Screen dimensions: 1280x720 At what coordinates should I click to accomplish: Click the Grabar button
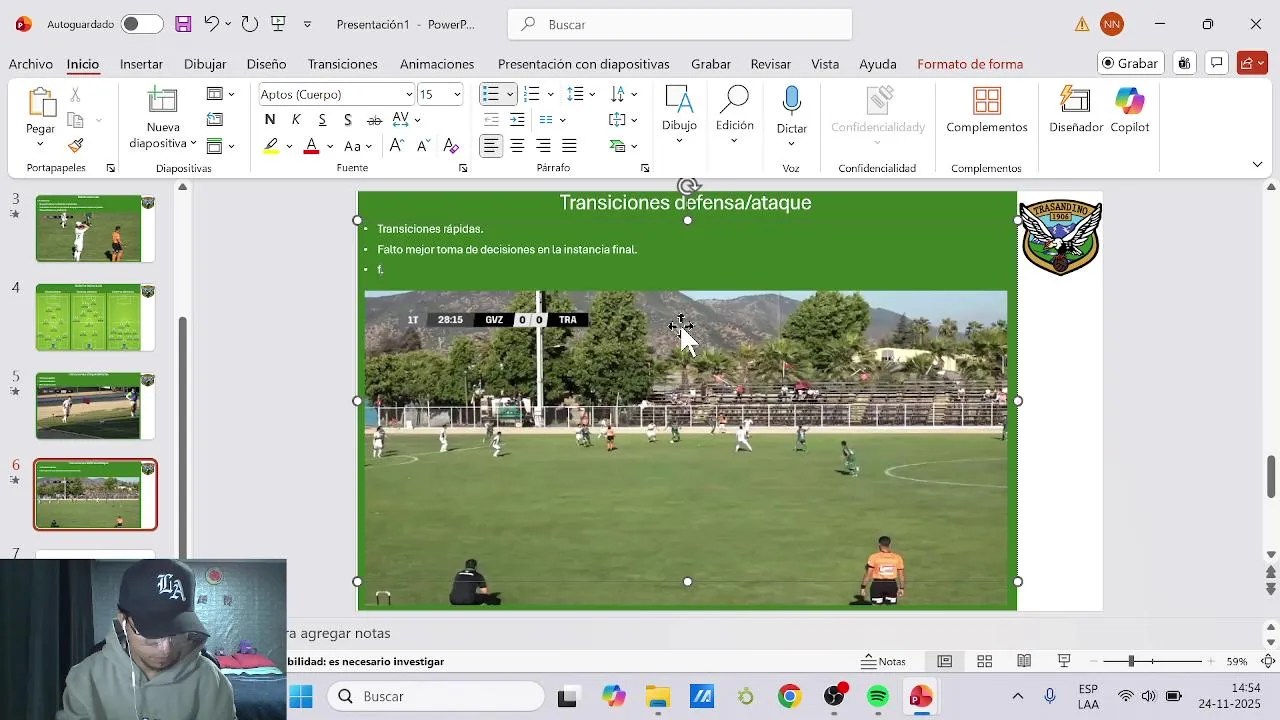1130,63
